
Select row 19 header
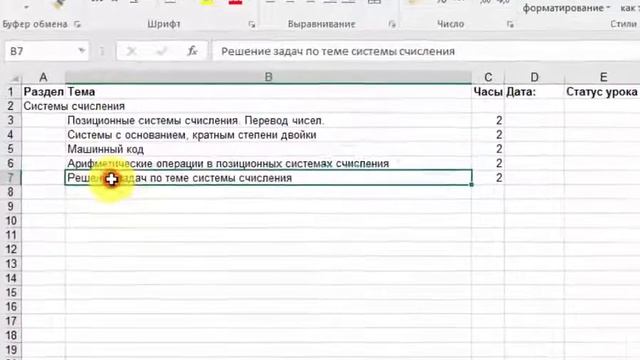click(x=11, y=350)
